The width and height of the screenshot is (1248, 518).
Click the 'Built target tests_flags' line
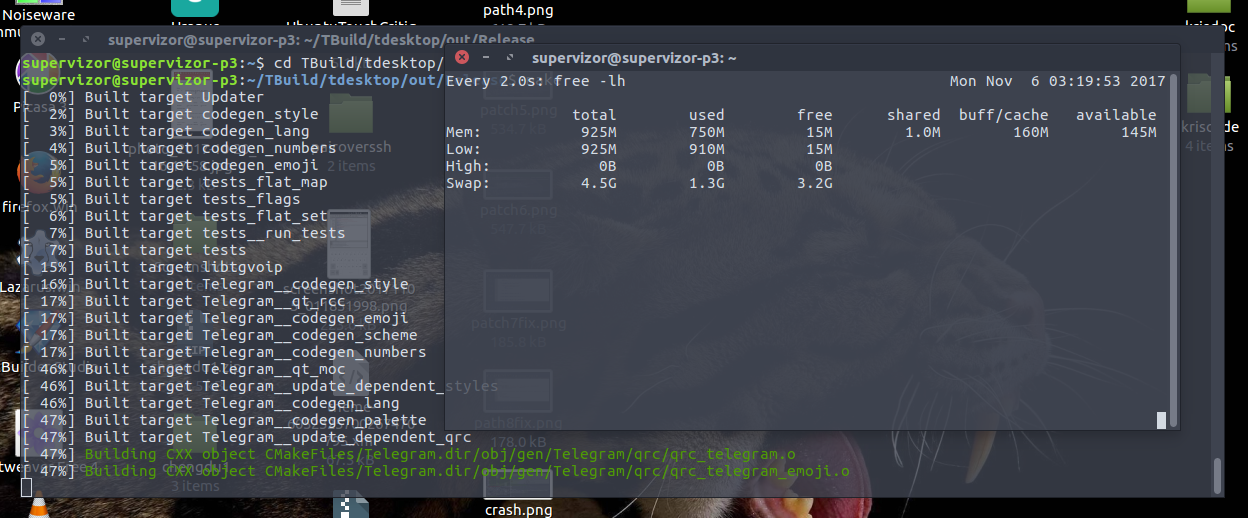click(x=161, y=199)
